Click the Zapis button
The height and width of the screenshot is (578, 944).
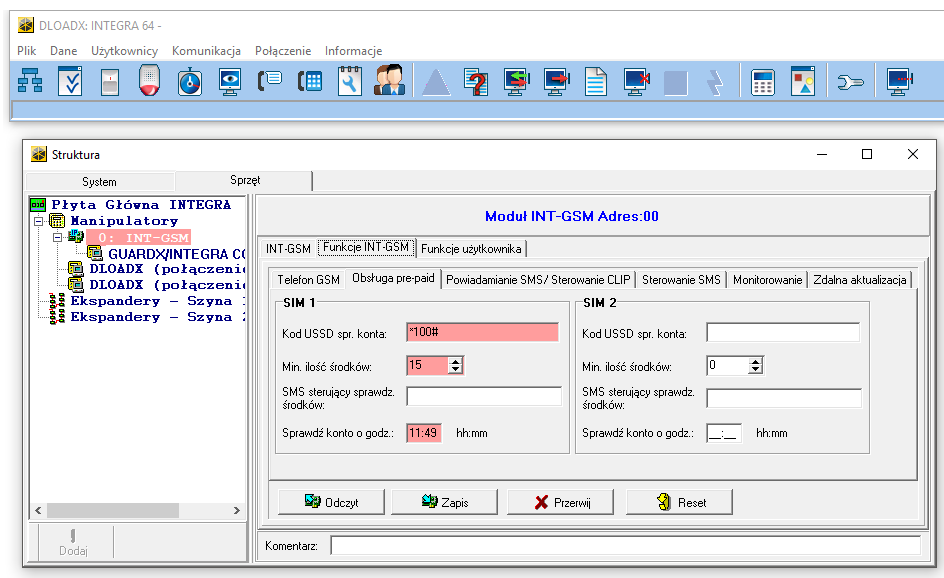point(444,502)
